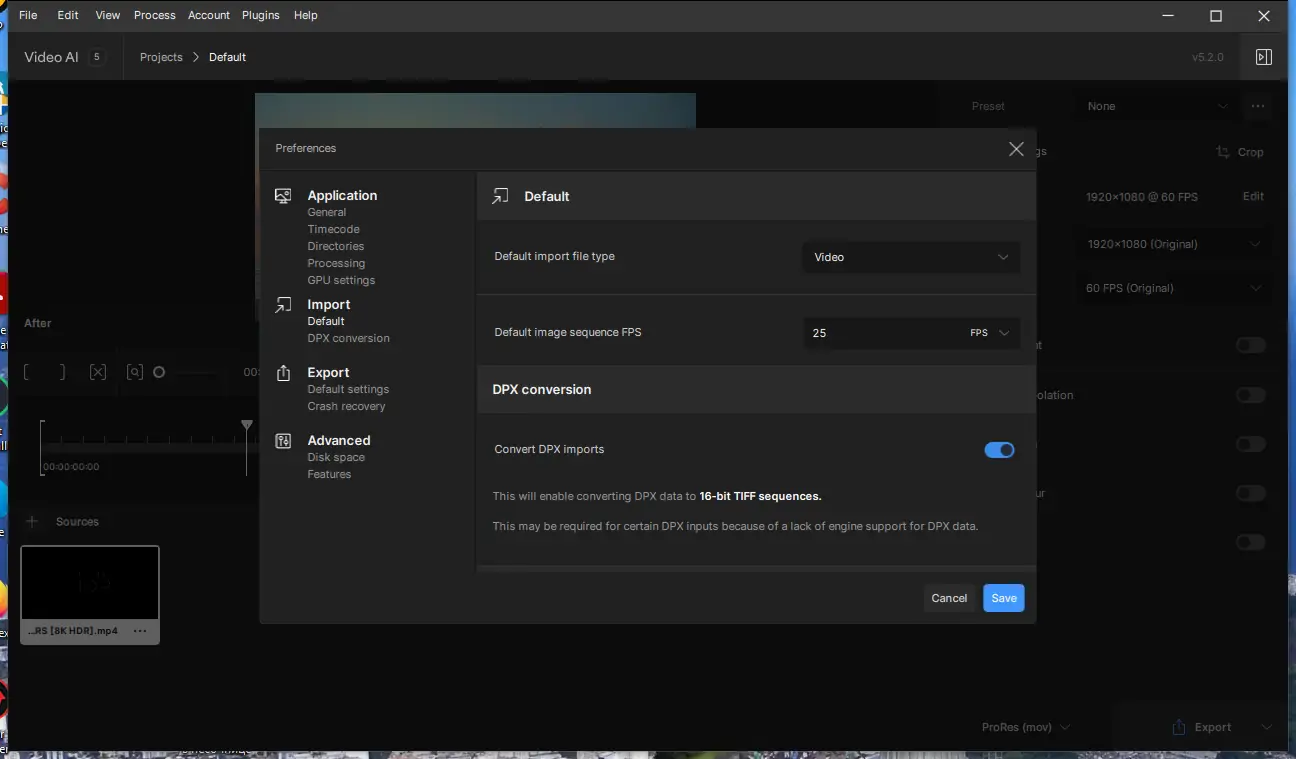Toggle the switch directly below the 60 FPS dropdown

pyautogui.click(x=1251, y=345)
